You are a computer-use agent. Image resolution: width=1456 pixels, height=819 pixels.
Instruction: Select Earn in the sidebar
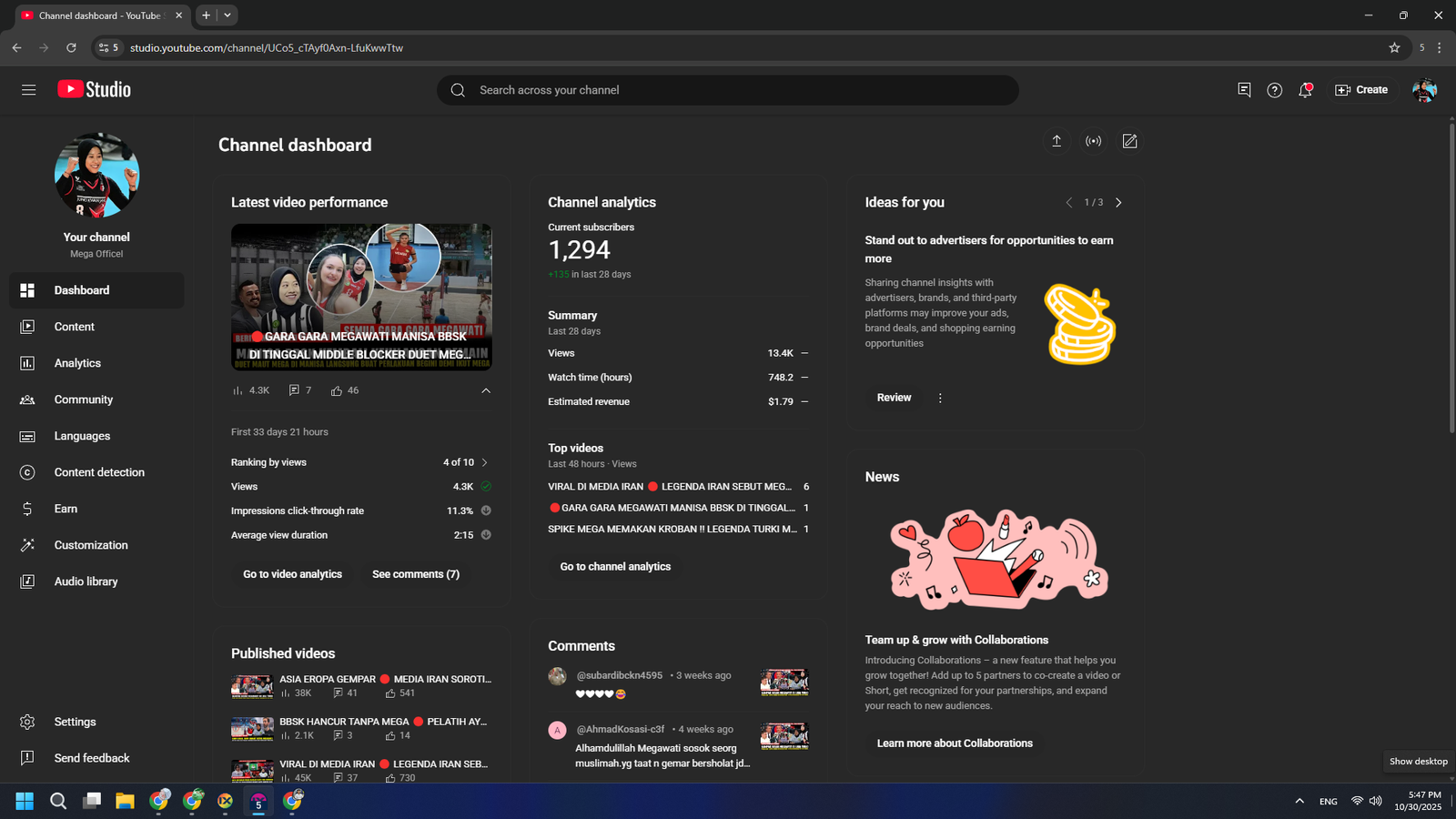coord(66,509)
